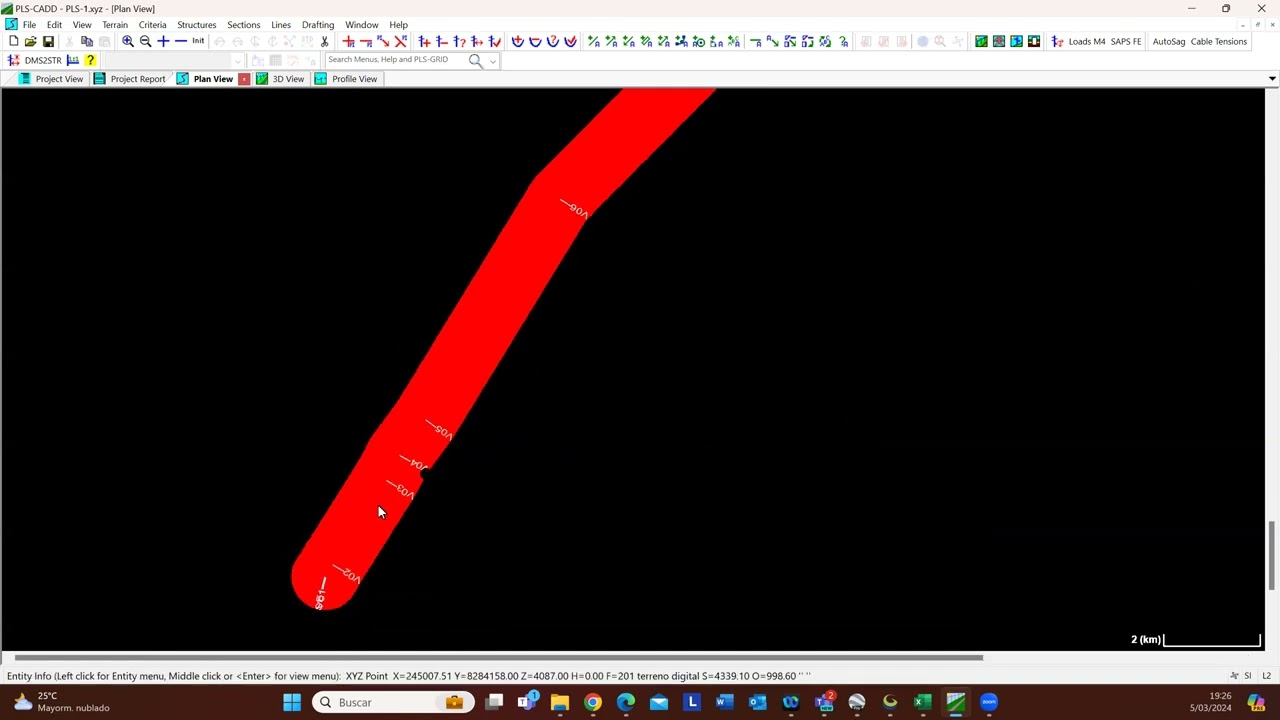Image resolution: width=1280 pixels, height=720 pixels.
Task: Open the File menu
Action: [29, 25]
